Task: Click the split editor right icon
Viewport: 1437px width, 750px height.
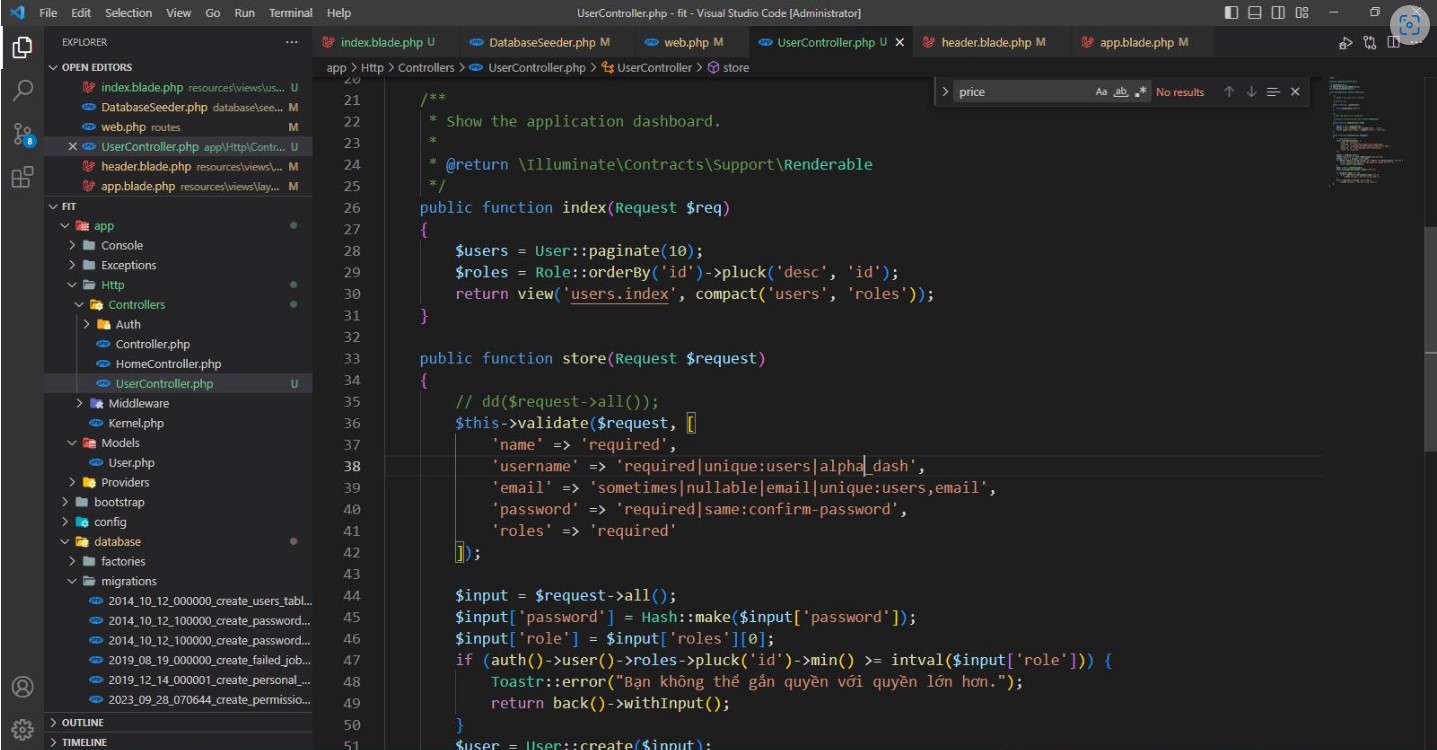Action: tap(1393, 43)
